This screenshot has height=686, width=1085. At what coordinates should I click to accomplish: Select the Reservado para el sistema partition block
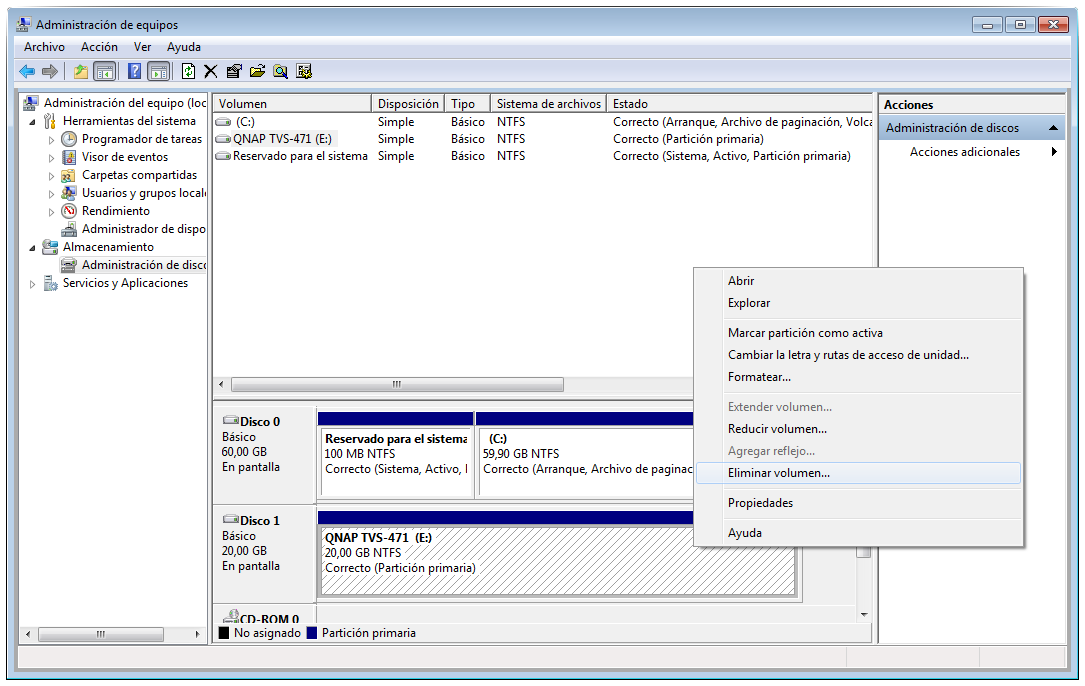pos(396,462)
